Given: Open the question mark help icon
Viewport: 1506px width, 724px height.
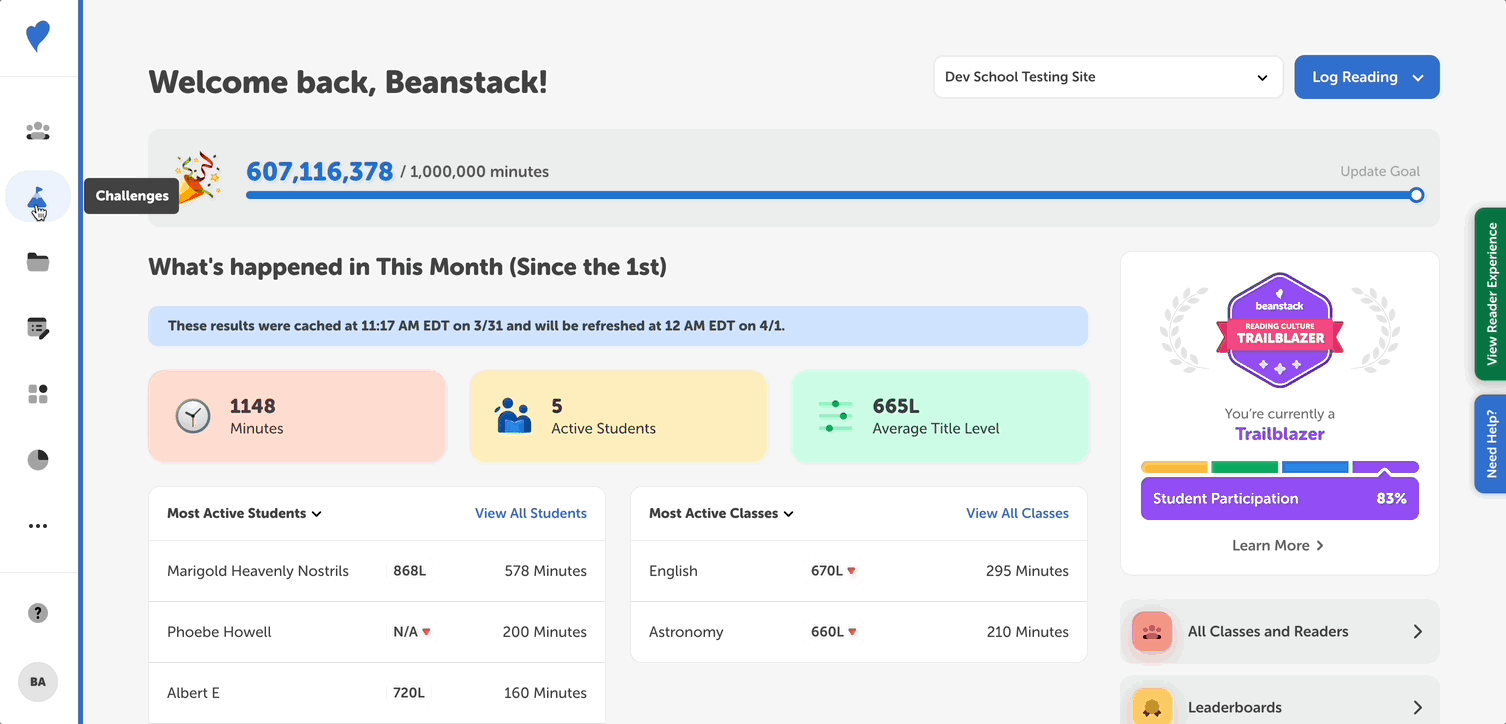Looking at the screenshot, I should [x=38, y=613].
